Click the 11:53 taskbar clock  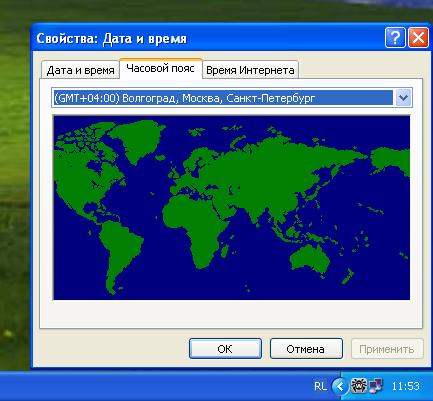point(405,386)
